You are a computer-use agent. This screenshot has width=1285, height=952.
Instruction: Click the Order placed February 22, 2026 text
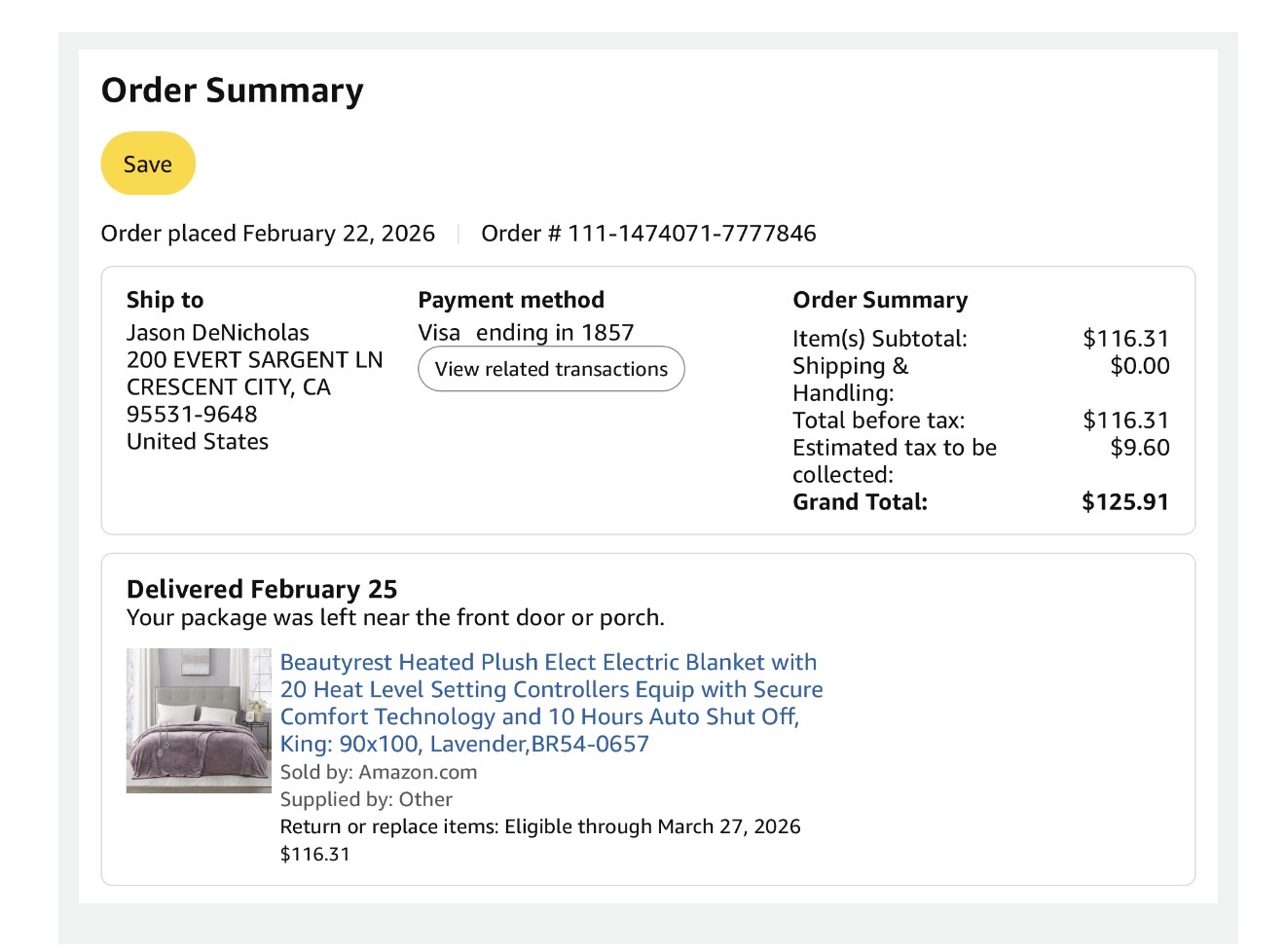pyautogui.click(x=268, y=234)
